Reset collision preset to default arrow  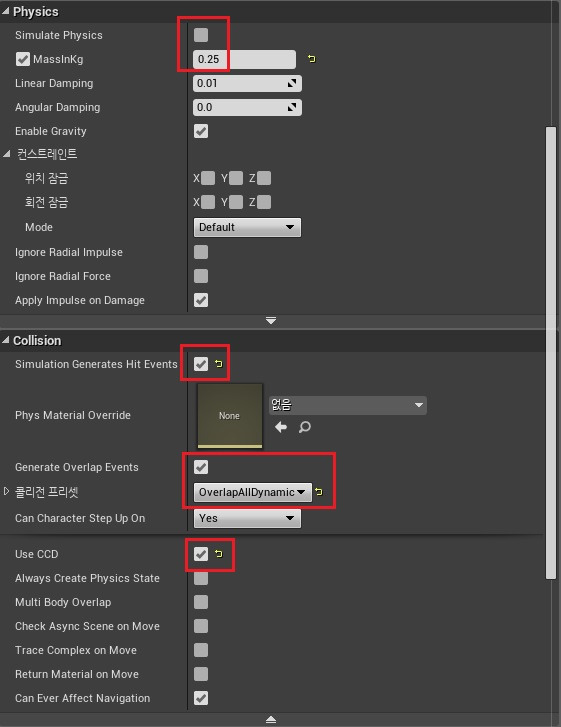pos(319,492)
